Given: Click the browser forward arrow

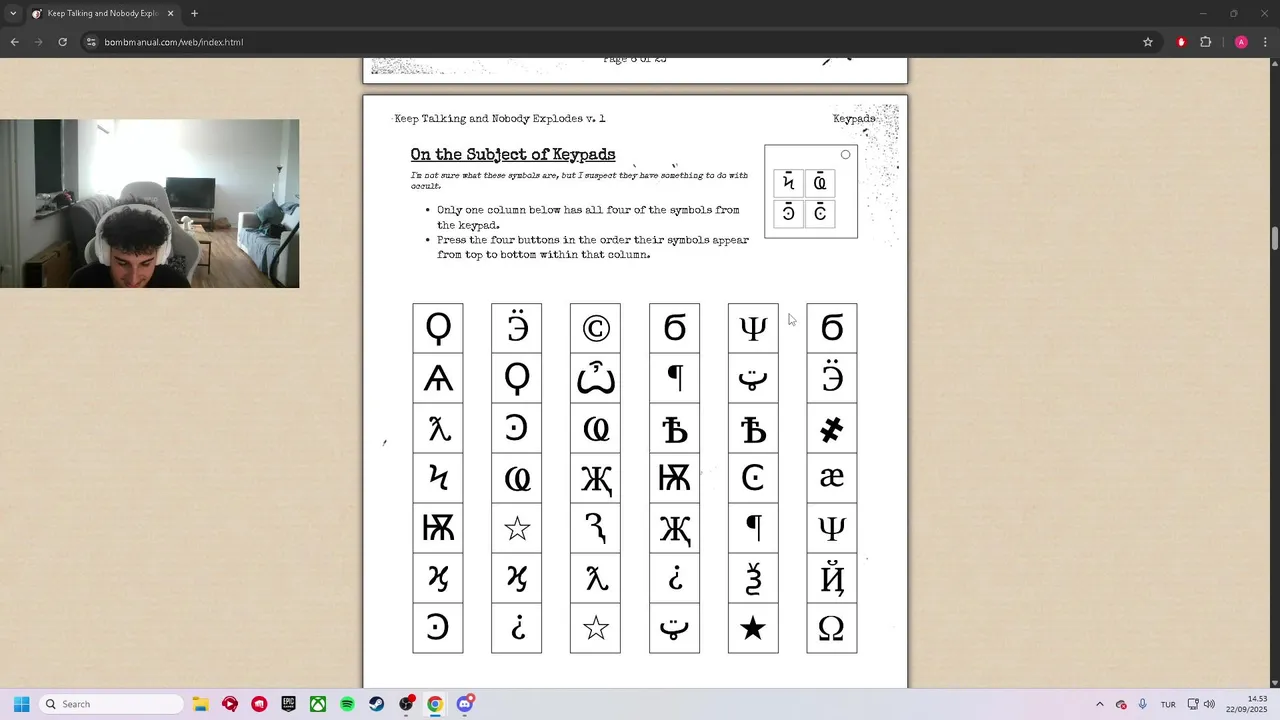Looking at the screenshot, I should pyautogui.click(x=38, y=42).
